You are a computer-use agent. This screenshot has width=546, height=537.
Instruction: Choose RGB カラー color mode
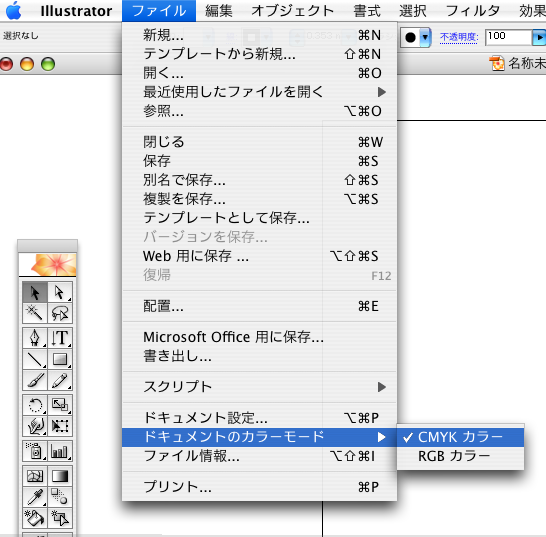coord(460,456)
